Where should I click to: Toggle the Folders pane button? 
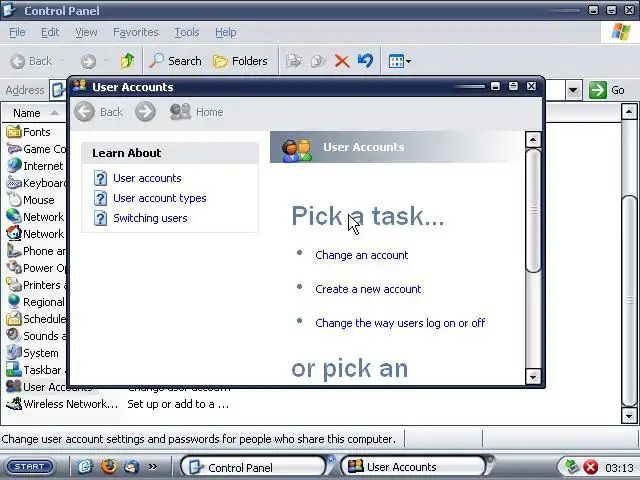pos(240,61)
